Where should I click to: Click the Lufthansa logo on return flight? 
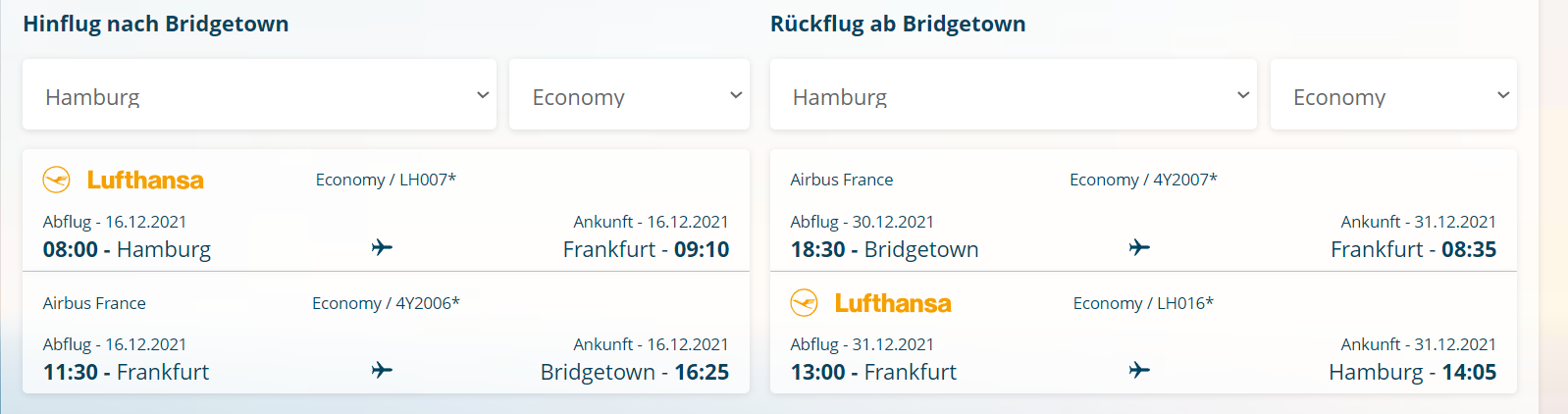(x=871, y=304)
